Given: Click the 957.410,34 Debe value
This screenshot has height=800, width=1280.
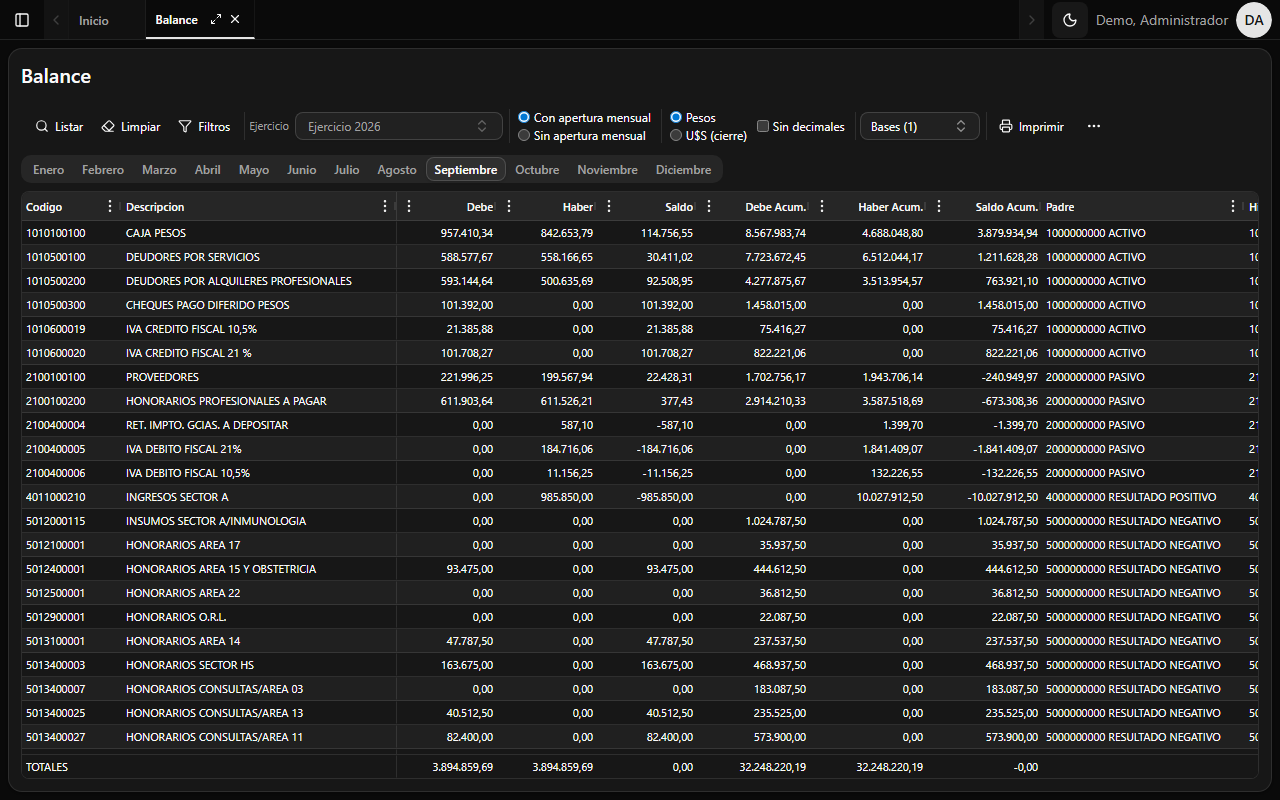Looking at the screenshot, I should [x=466, y=233].
